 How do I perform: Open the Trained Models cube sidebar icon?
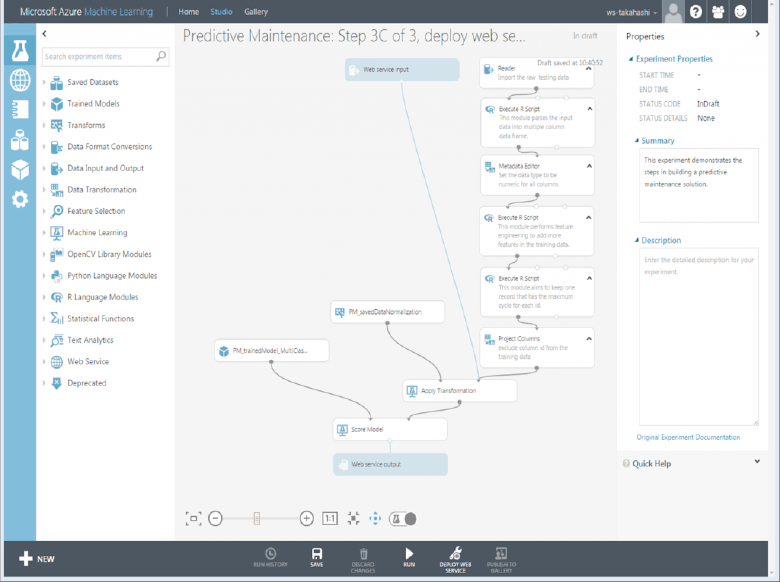[20, 170]
